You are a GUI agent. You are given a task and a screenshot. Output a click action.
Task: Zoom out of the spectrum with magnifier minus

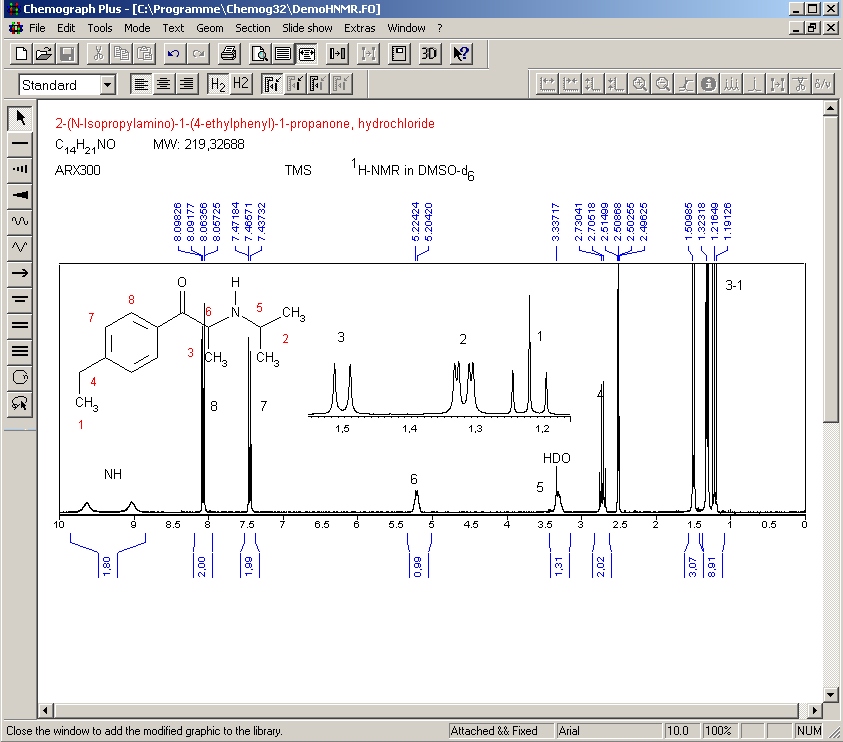click(x=663, y=84)
